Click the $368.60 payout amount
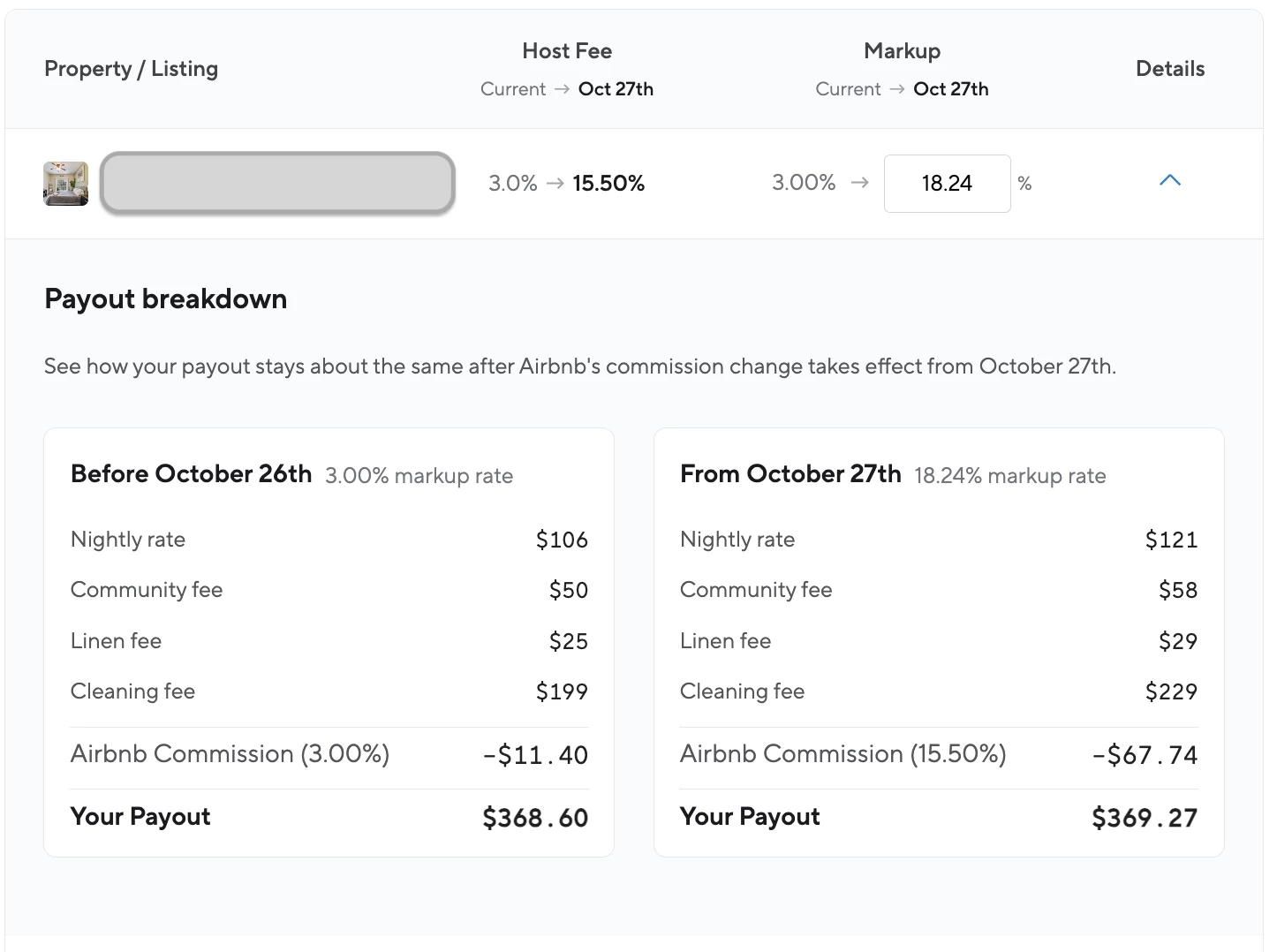Image resolution: width=1277 pixels, height=952 pixels. [535, 818]
